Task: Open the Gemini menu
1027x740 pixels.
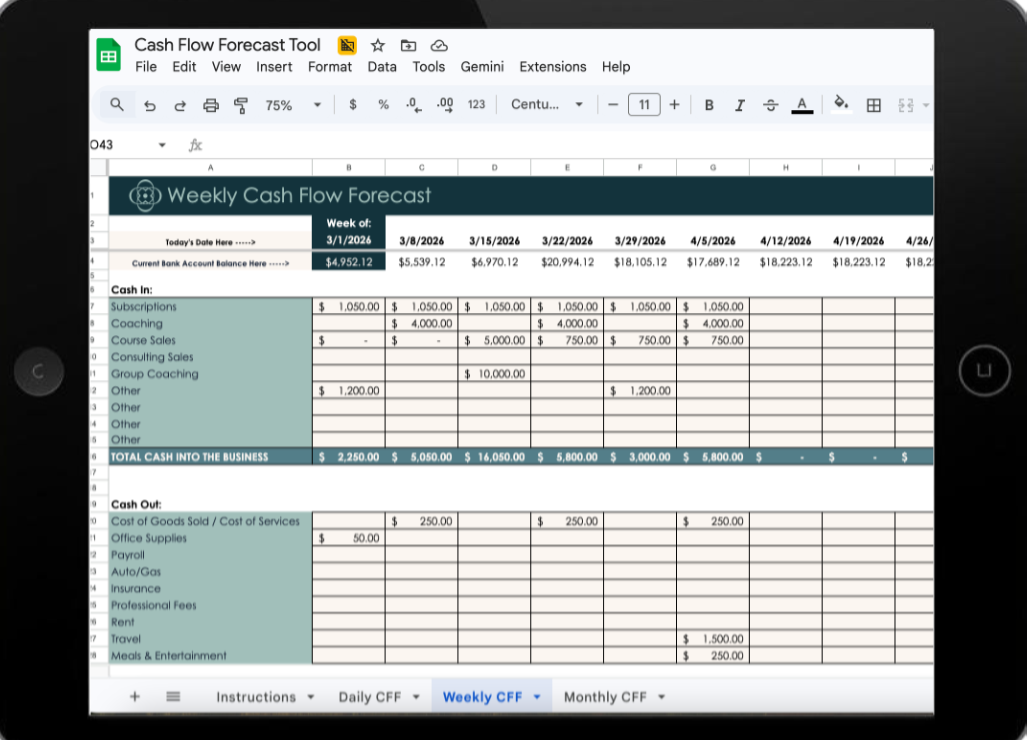Action: point(482,67)
